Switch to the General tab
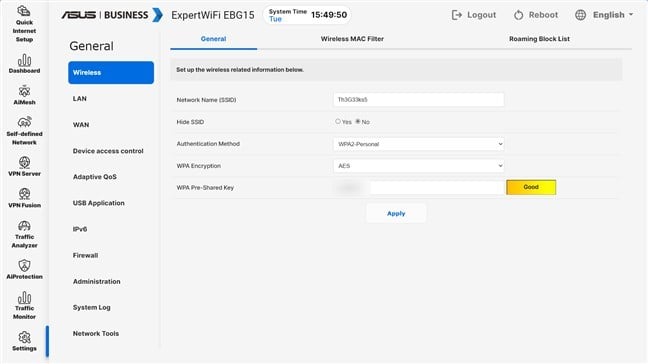This screenshot has height=364, width=648. coord(213,39)
